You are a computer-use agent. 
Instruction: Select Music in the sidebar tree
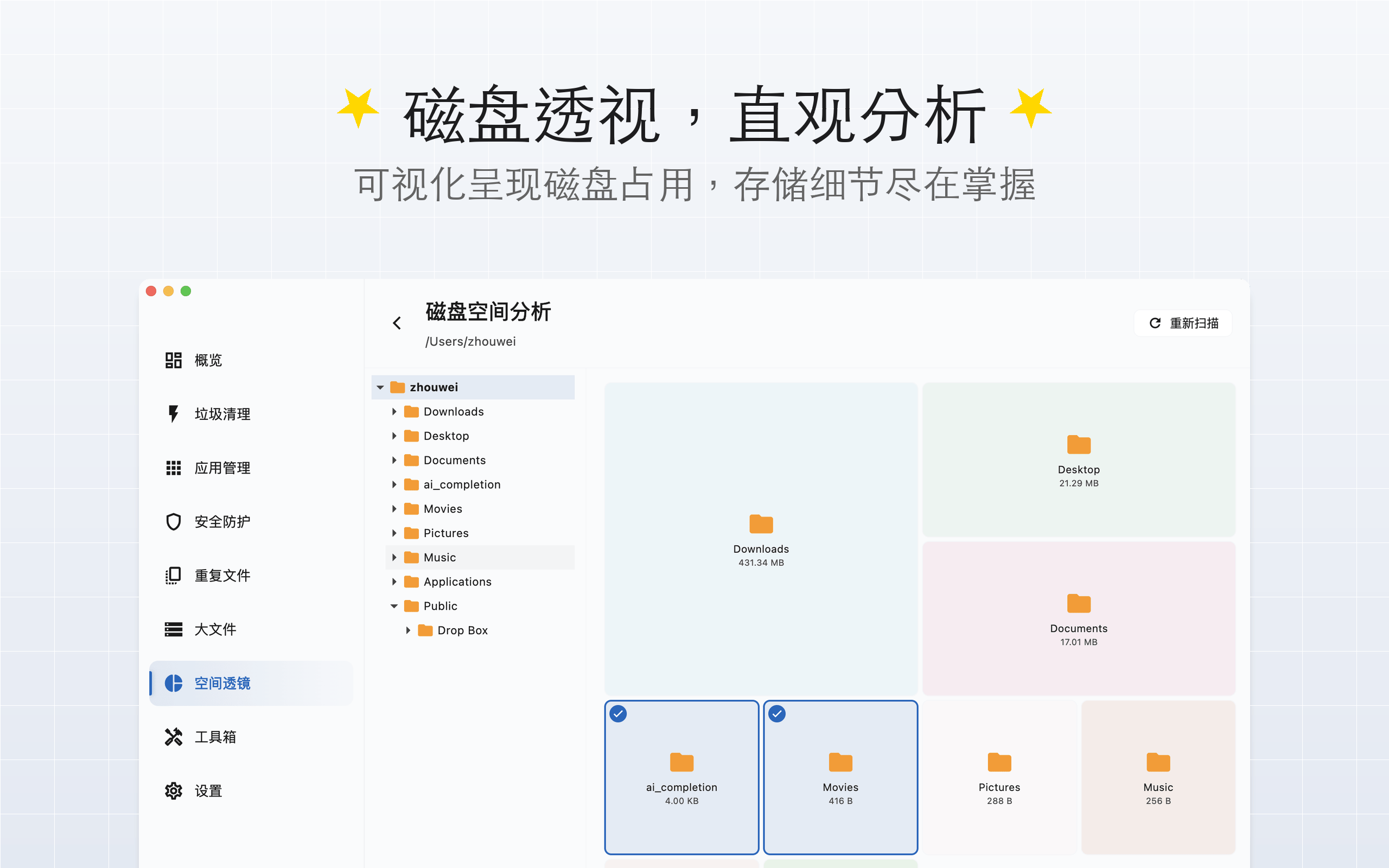(x=439, y=557)
